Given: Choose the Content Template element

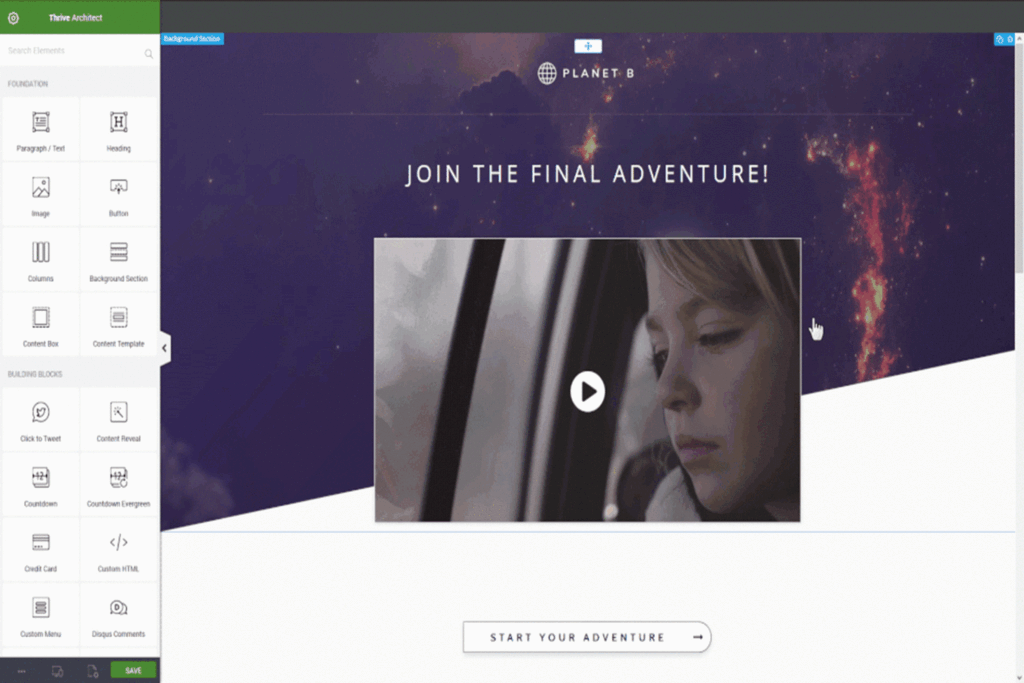Looking at the screenshot, I should pyautogui.click(x=119, y=325).
